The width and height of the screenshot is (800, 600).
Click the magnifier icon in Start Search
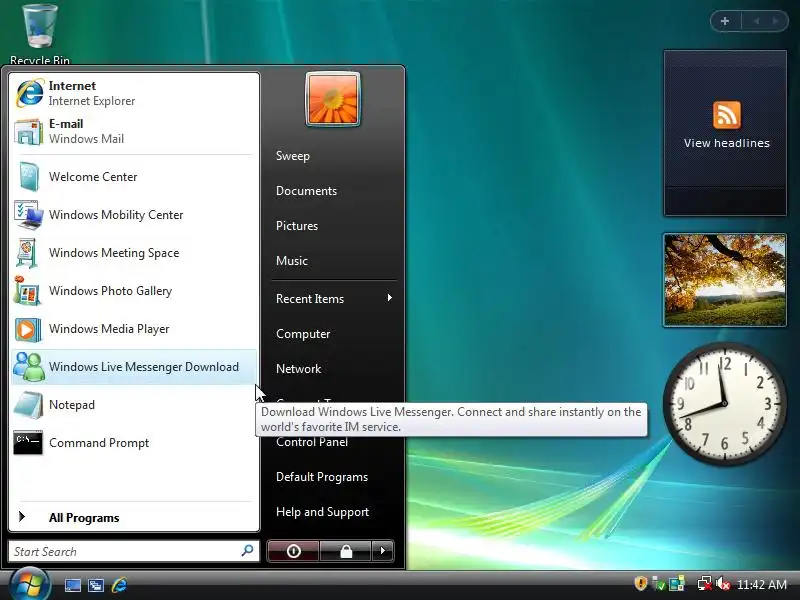[x=247, y=551]
